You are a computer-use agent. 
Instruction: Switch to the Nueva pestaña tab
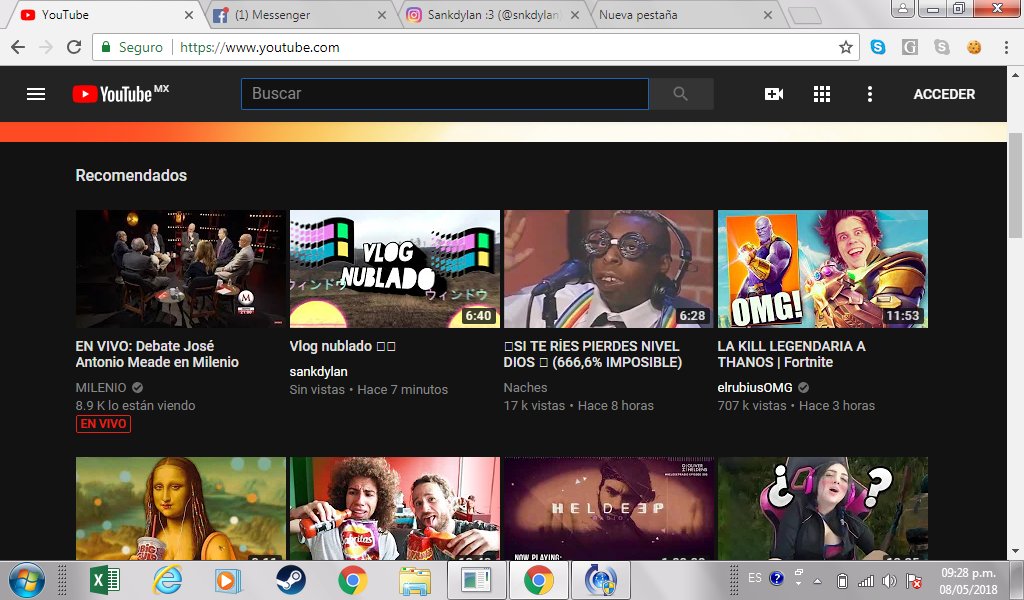click(682, 14)
